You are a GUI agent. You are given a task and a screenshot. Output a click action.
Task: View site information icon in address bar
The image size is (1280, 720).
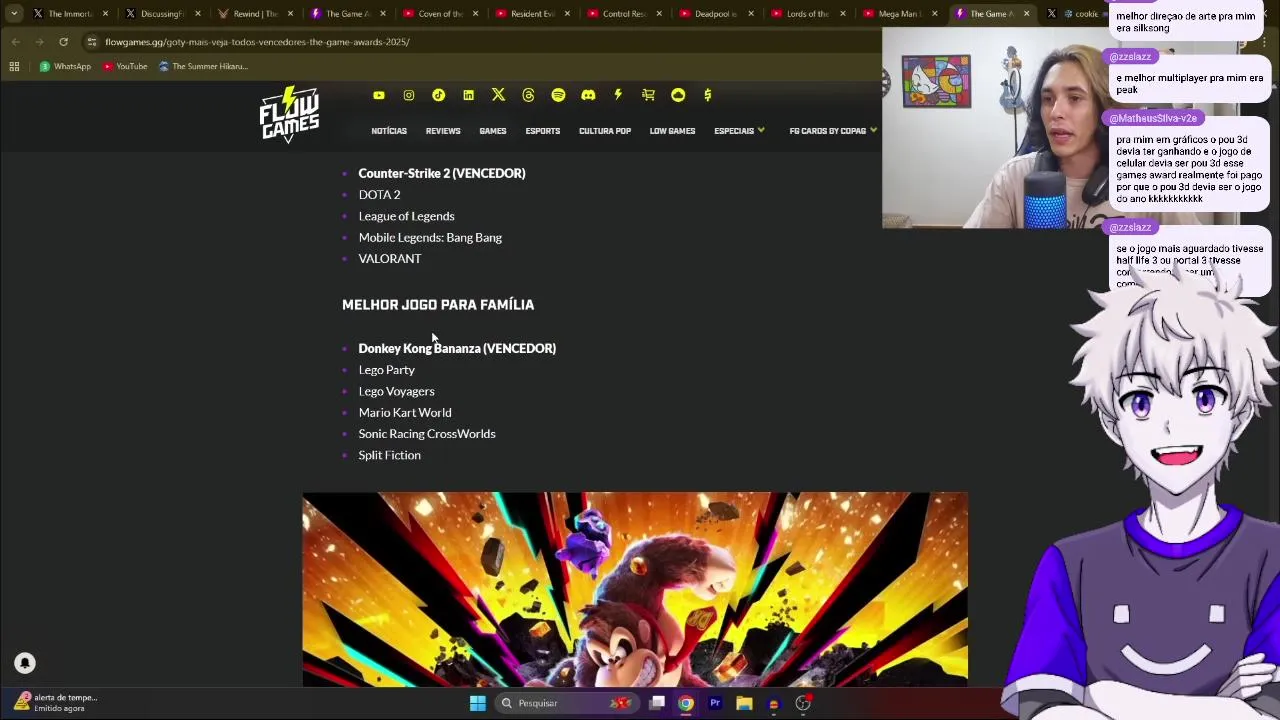91,42
